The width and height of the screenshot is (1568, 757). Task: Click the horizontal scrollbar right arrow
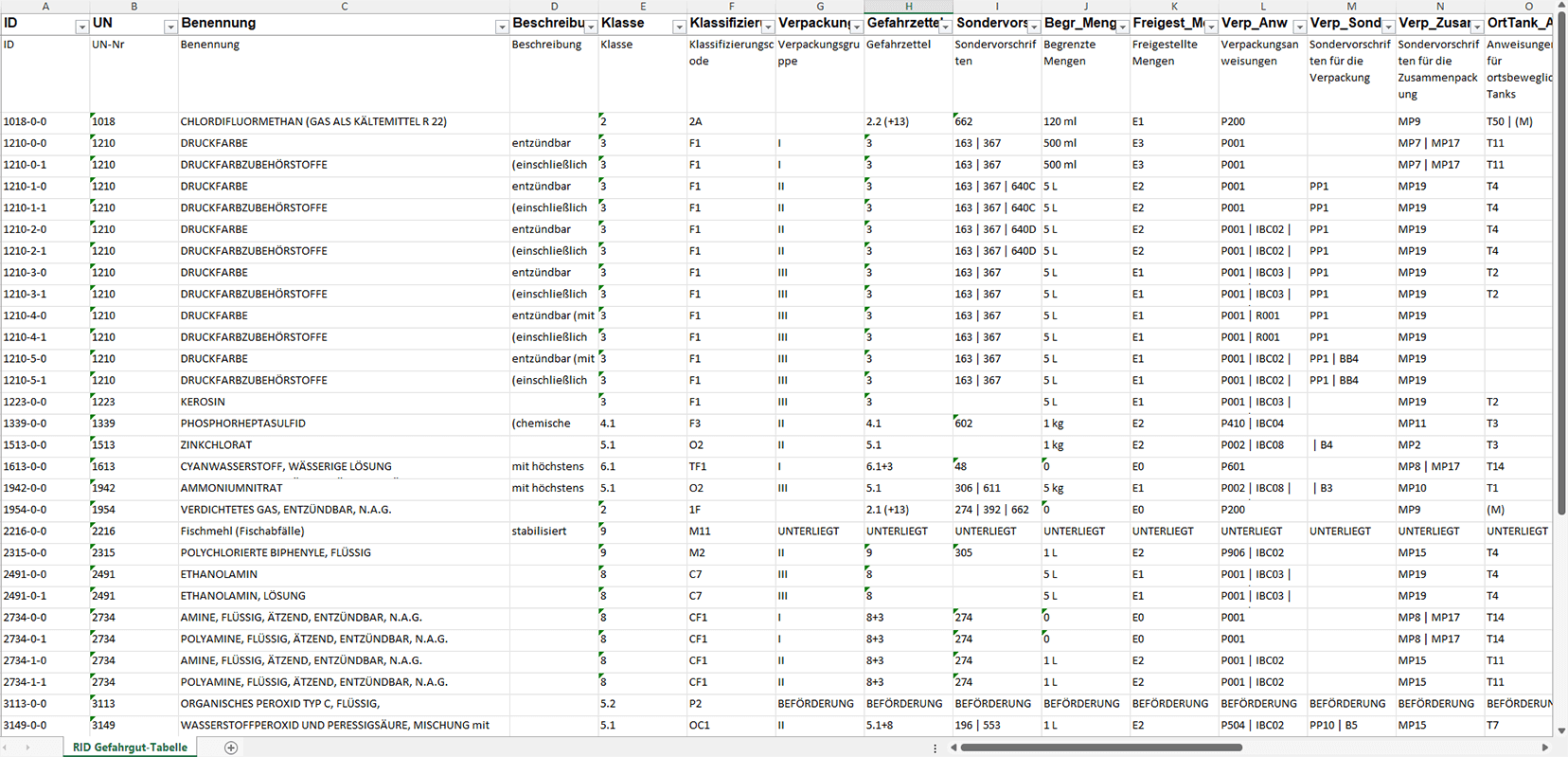coord(1545,748)
